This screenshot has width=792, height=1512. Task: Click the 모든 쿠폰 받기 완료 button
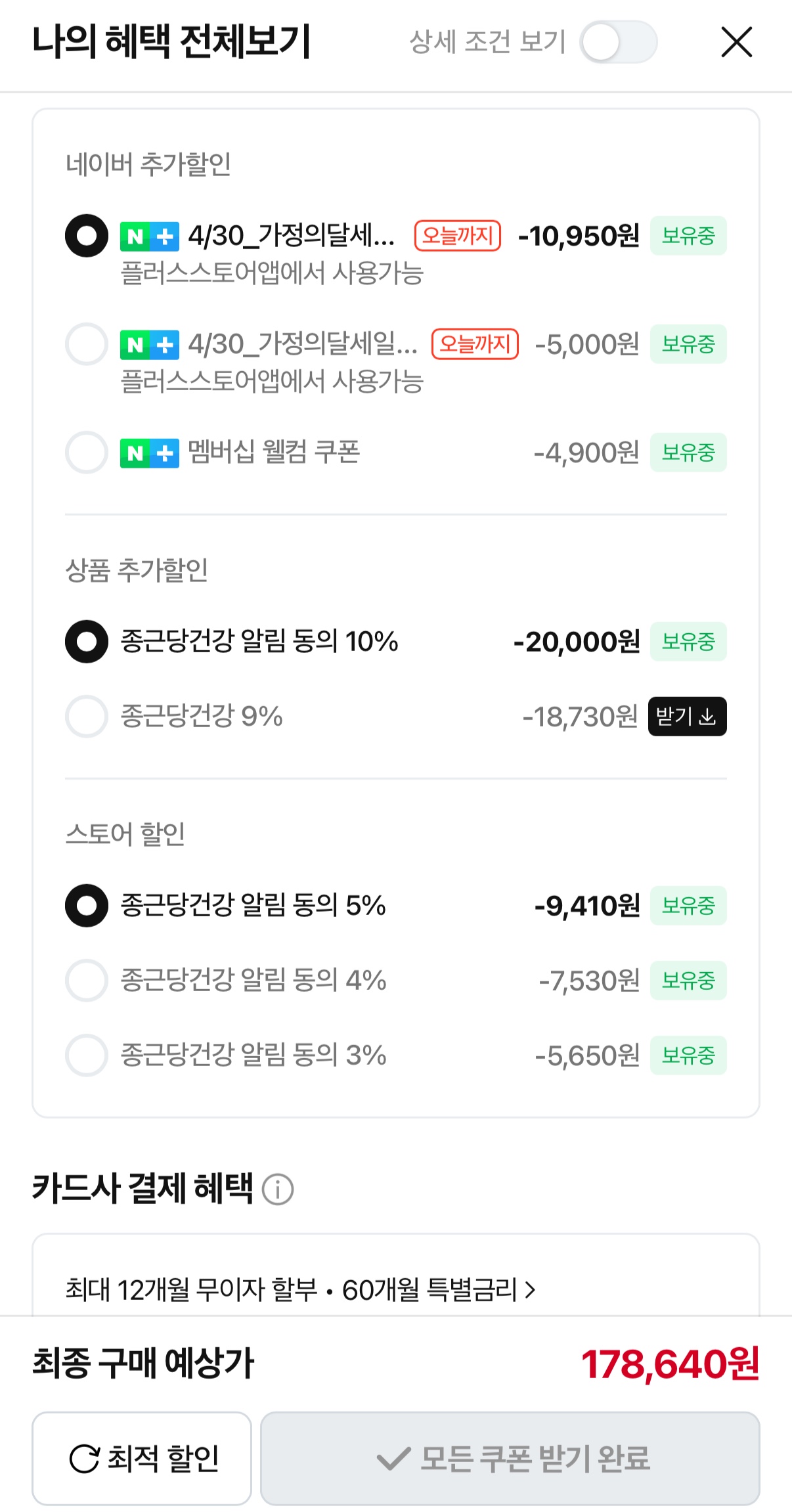(x=510, y=1458)
